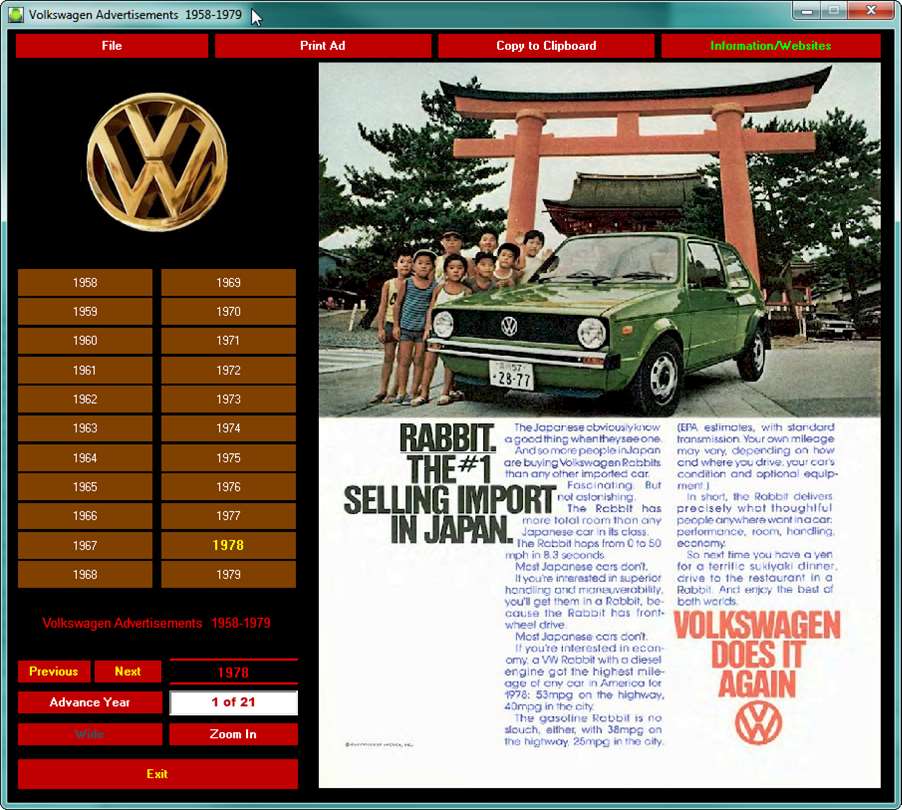
Task: Select year 1964
Action: pos(85,458)
